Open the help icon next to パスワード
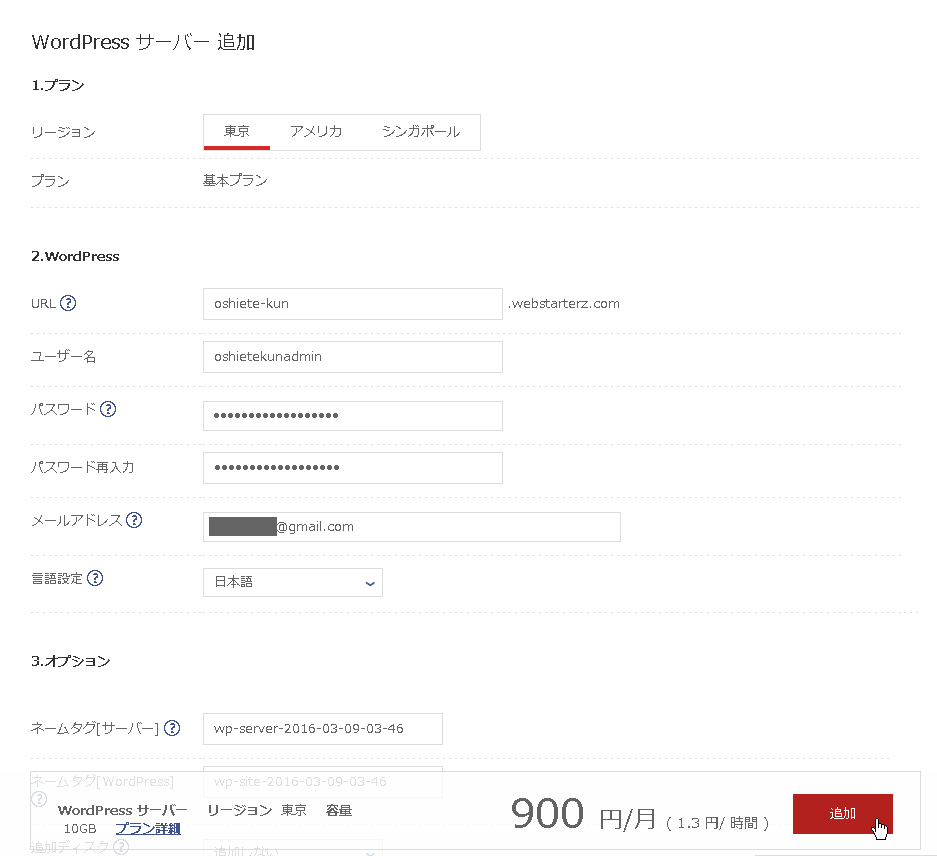The width and height of the screenshot is (937, 856). pos(108,409)
